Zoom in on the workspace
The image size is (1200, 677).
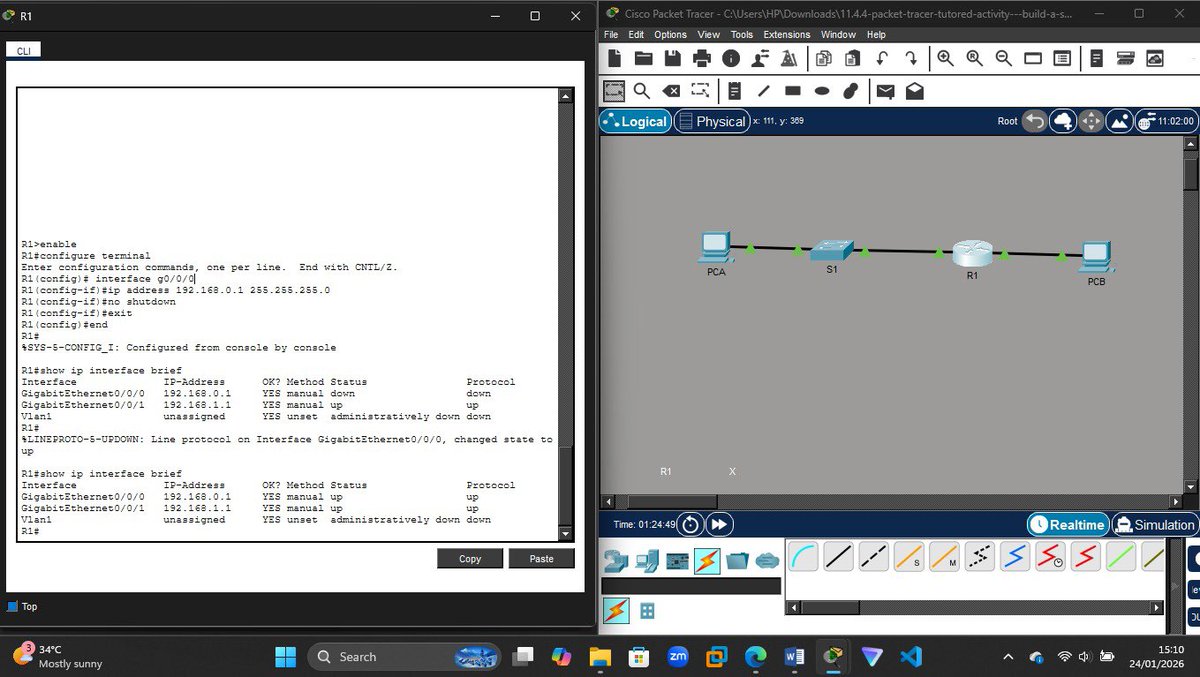(x=945, y=59)
